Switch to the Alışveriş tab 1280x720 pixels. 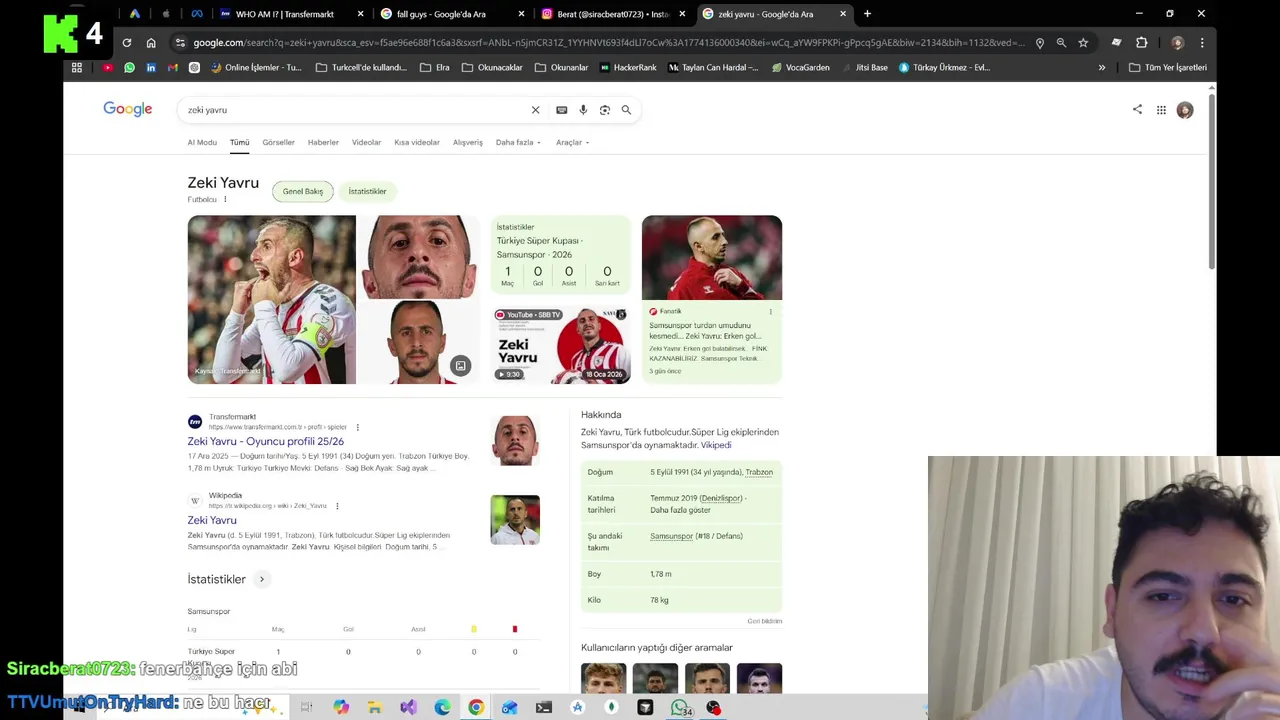pos(468,142)
